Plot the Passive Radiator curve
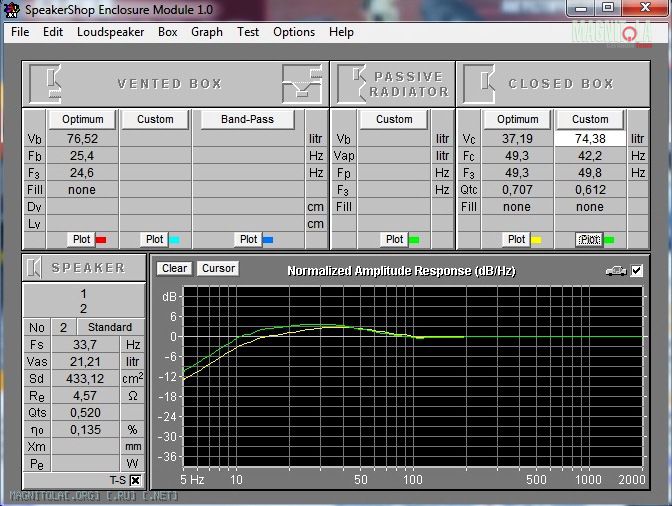 pyautogui.click(x=394, y=240)
